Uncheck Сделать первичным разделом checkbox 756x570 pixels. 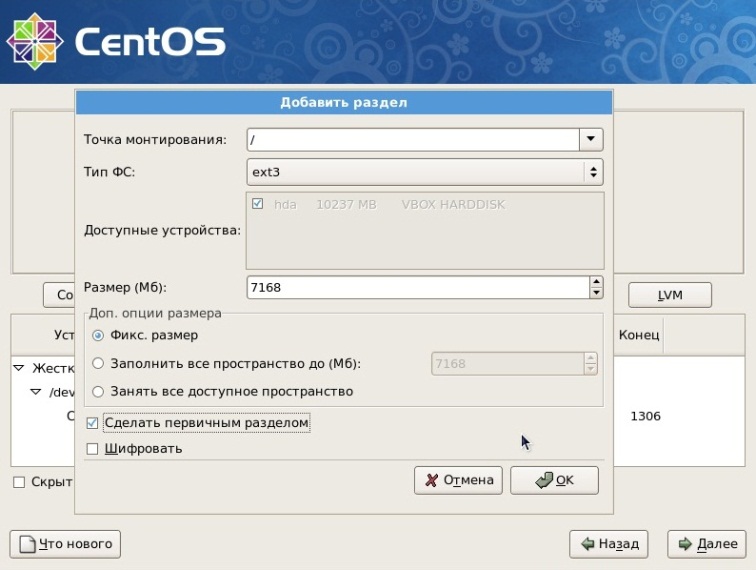pos(92,423)
